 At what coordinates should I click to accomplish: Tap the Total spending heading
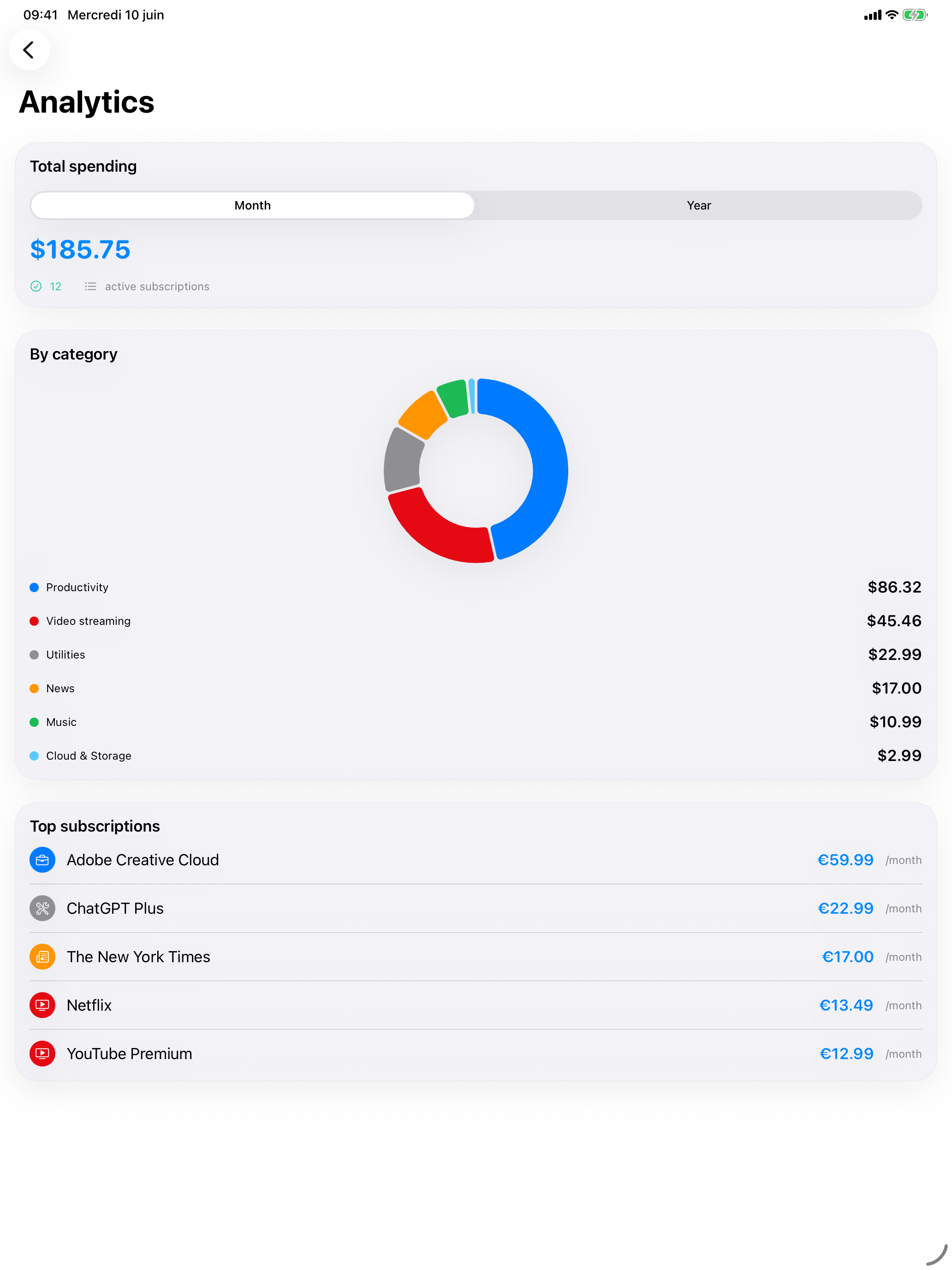coord(83,167)
